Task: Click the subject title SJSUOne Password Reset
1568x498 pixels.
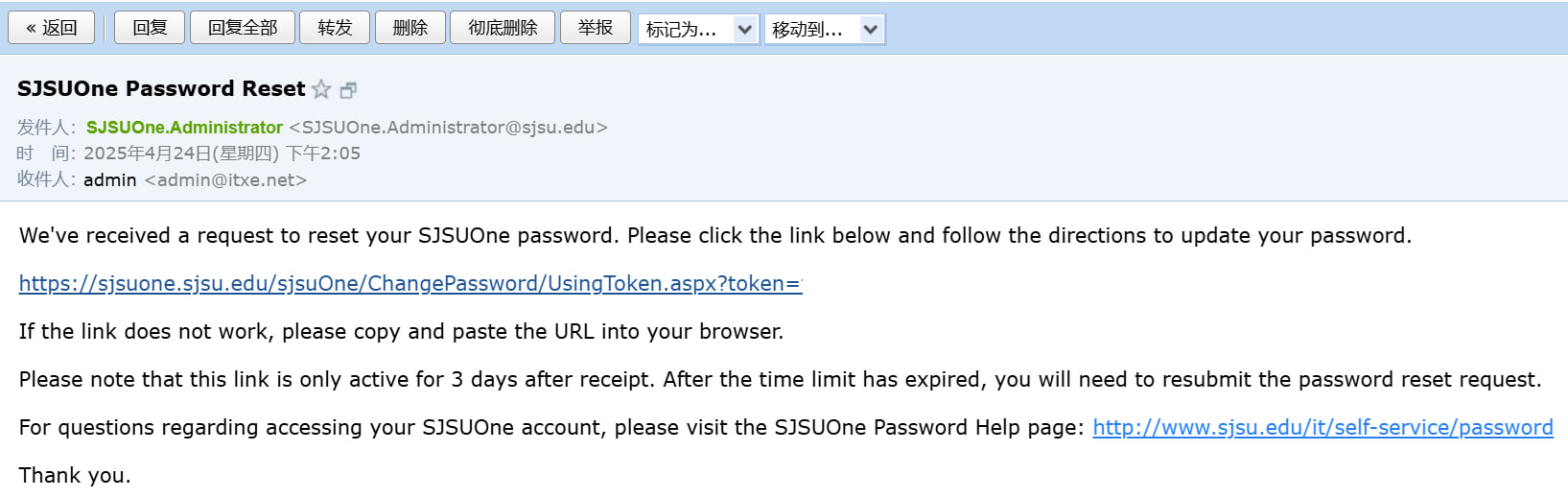Action: coord(161,88)
